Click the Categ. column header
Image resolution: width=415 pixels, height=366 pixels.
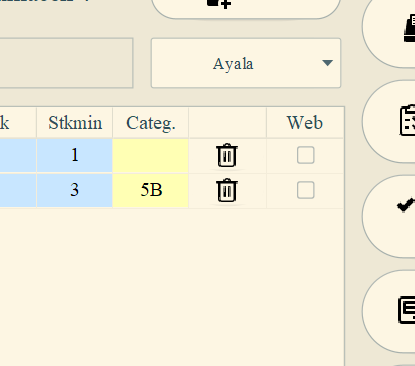tap(151, 123)
